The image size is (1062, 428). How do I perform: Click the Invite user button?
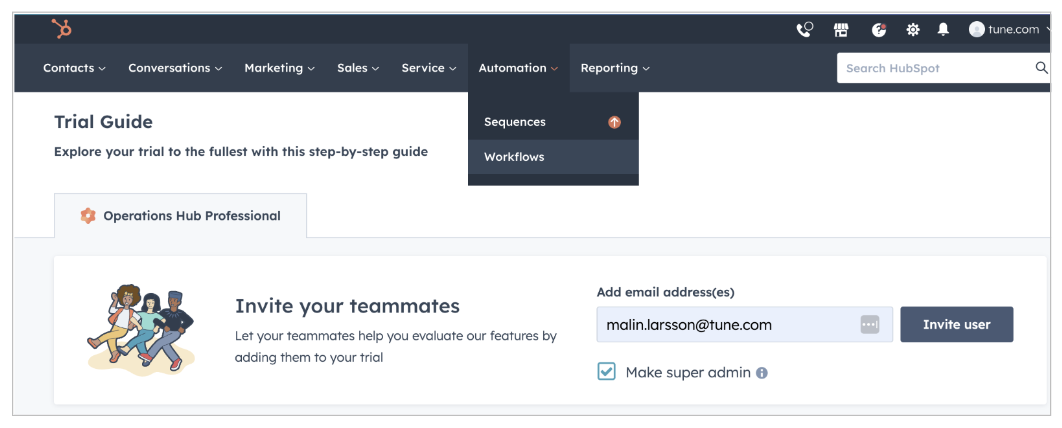[956, 324]
